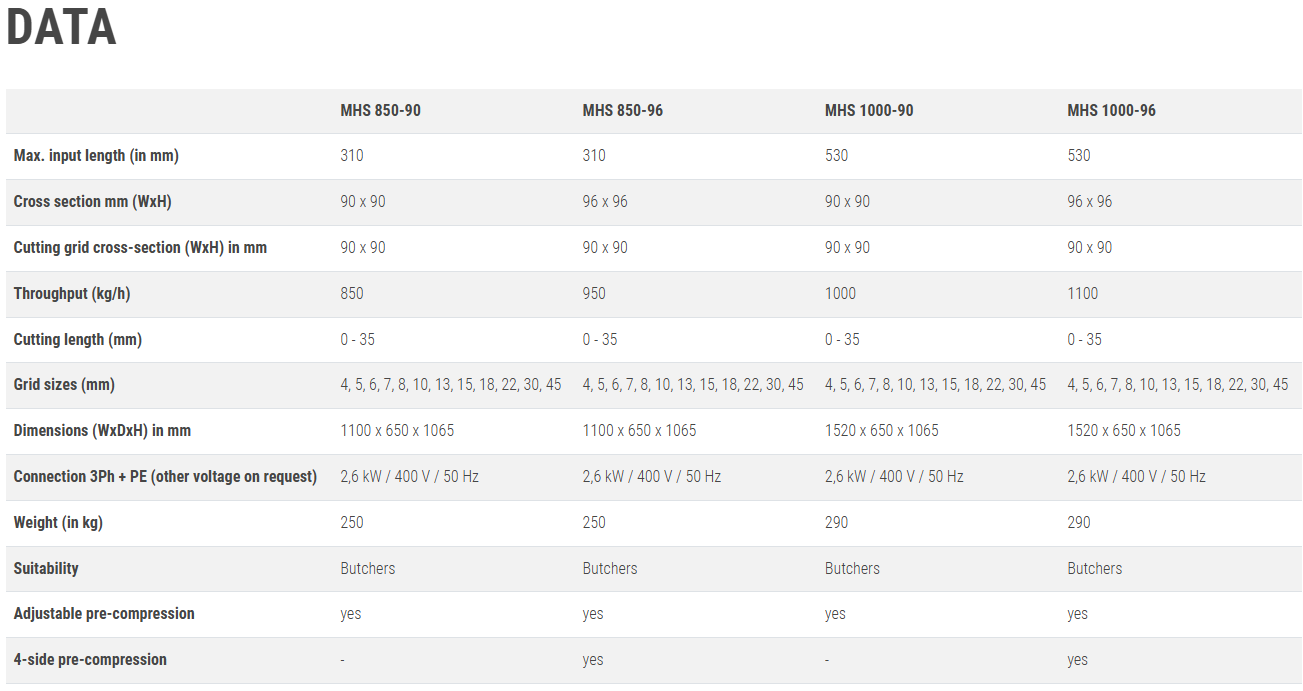The width and height of the screenshot is (1303, 691).
Task: Select the Connection 3Ph + PE row label
Action: pos(165,477)
